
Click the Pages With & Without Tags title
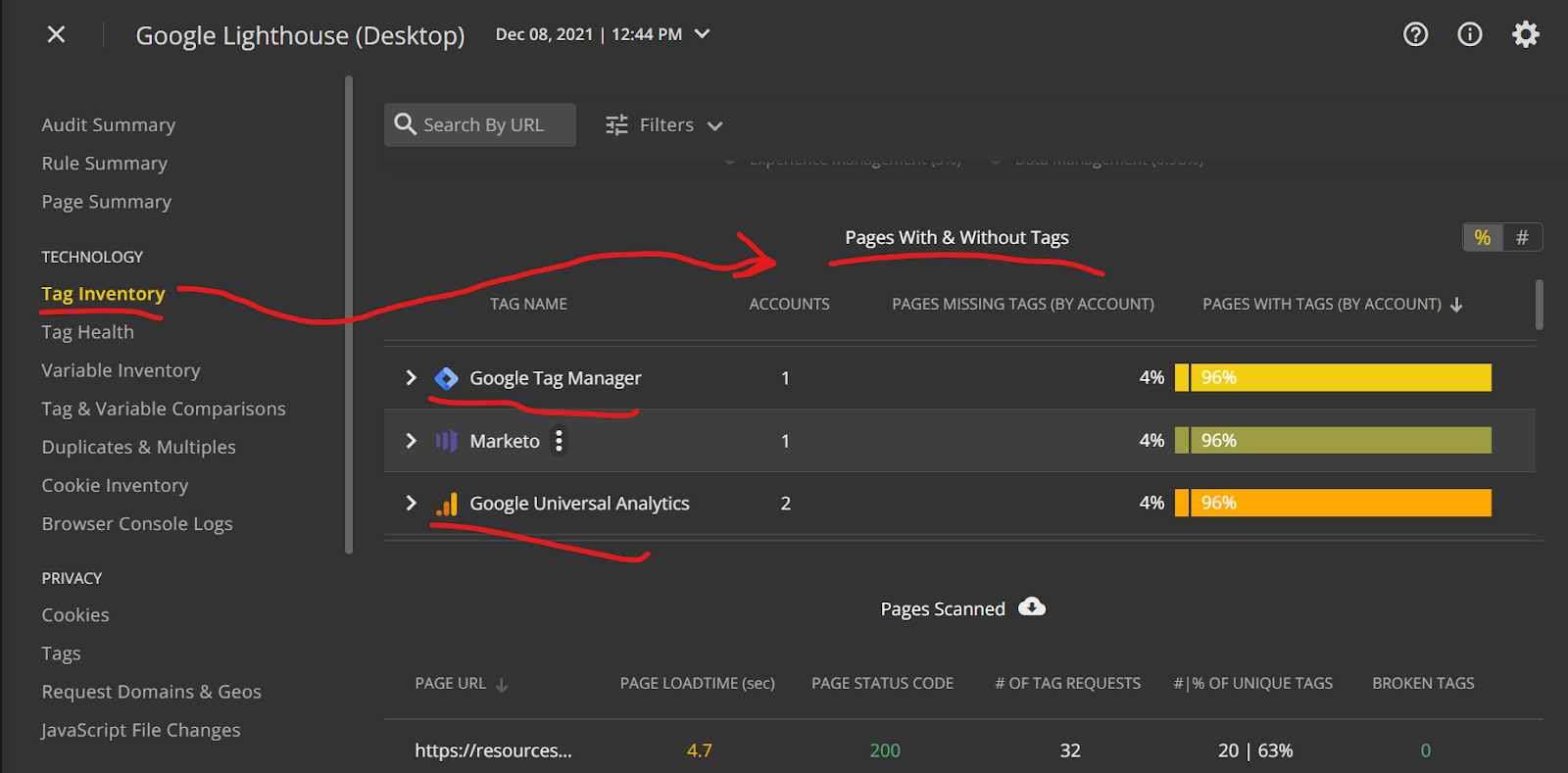point(956,237)
